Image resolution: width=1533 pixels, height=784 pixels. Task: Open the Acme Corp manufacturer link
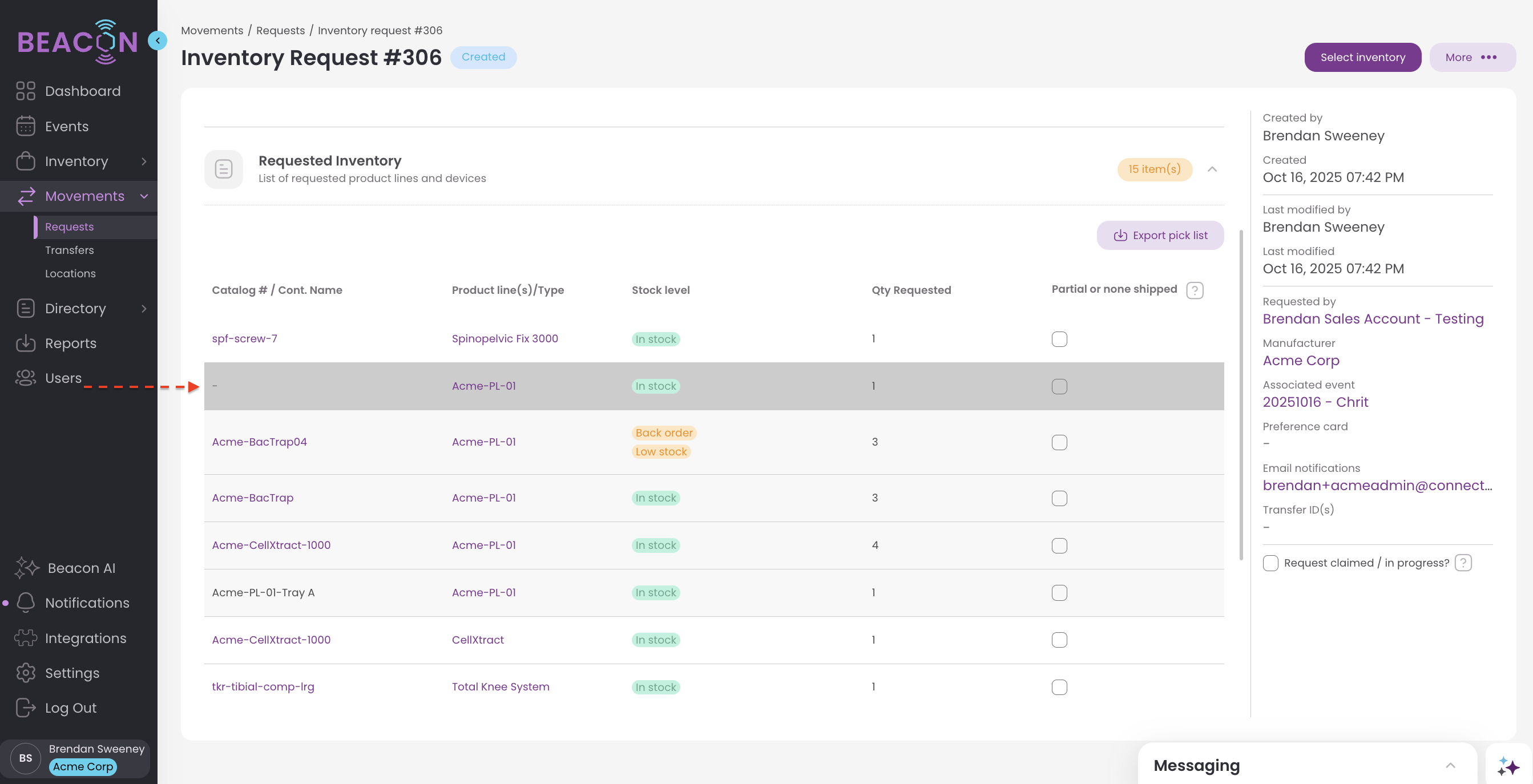1301,361
